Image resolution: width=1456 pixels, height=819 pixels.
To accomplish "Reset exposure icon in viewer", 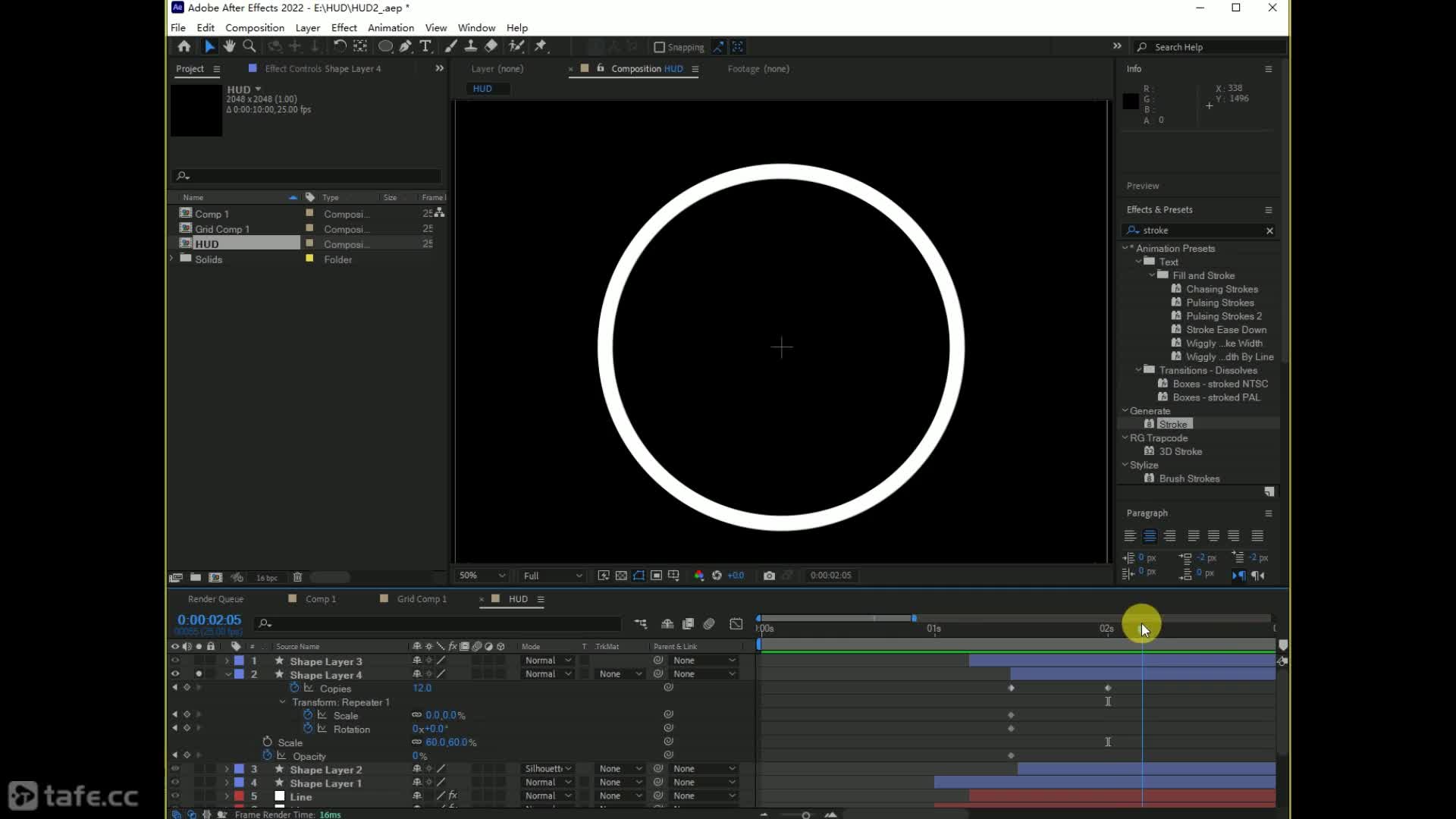I will point(717,576).
